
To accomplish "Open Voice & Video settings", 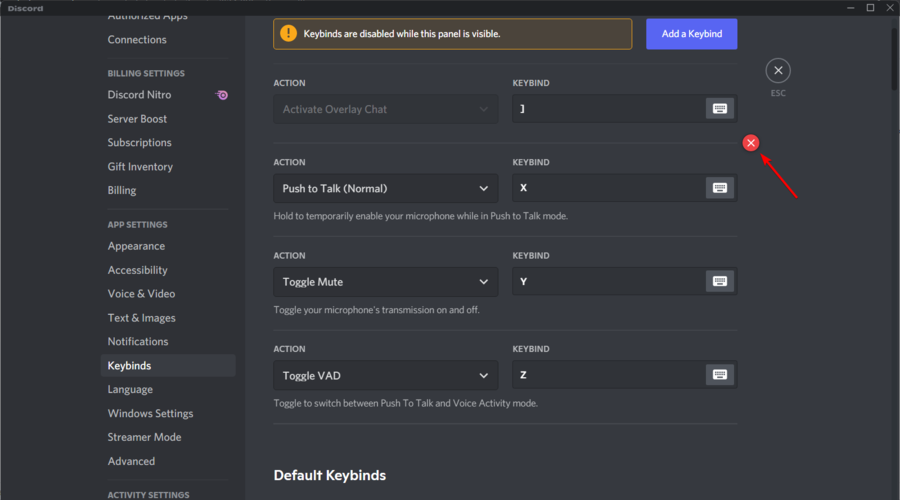I will (x=141, y=294).
